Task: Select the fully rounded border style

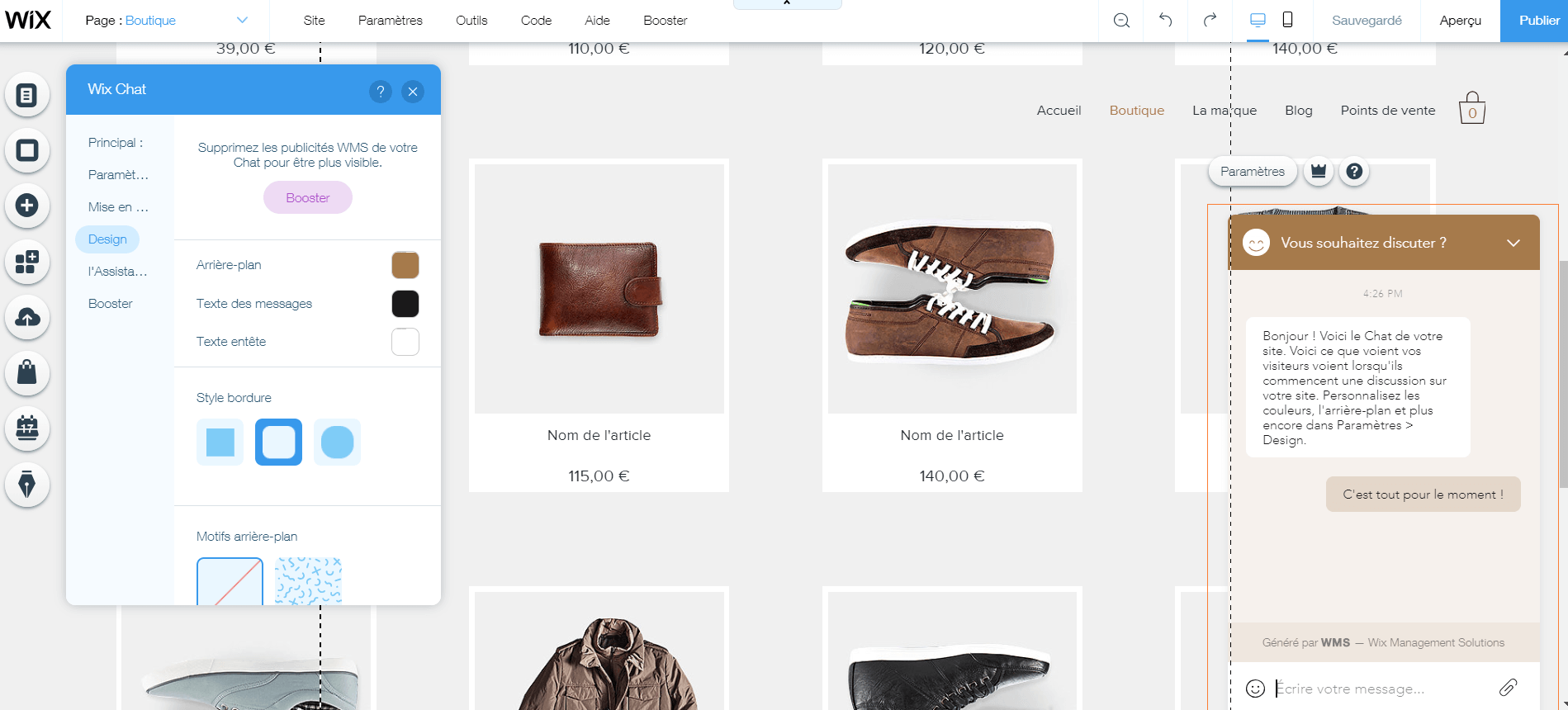Action: (x=337, y=443)
